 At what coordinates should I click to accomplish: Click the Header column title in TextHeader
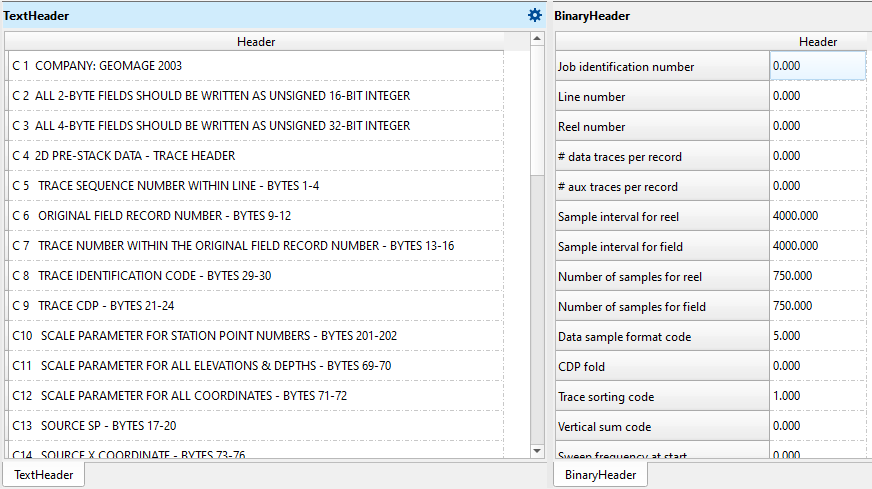[x=256, y=42]
